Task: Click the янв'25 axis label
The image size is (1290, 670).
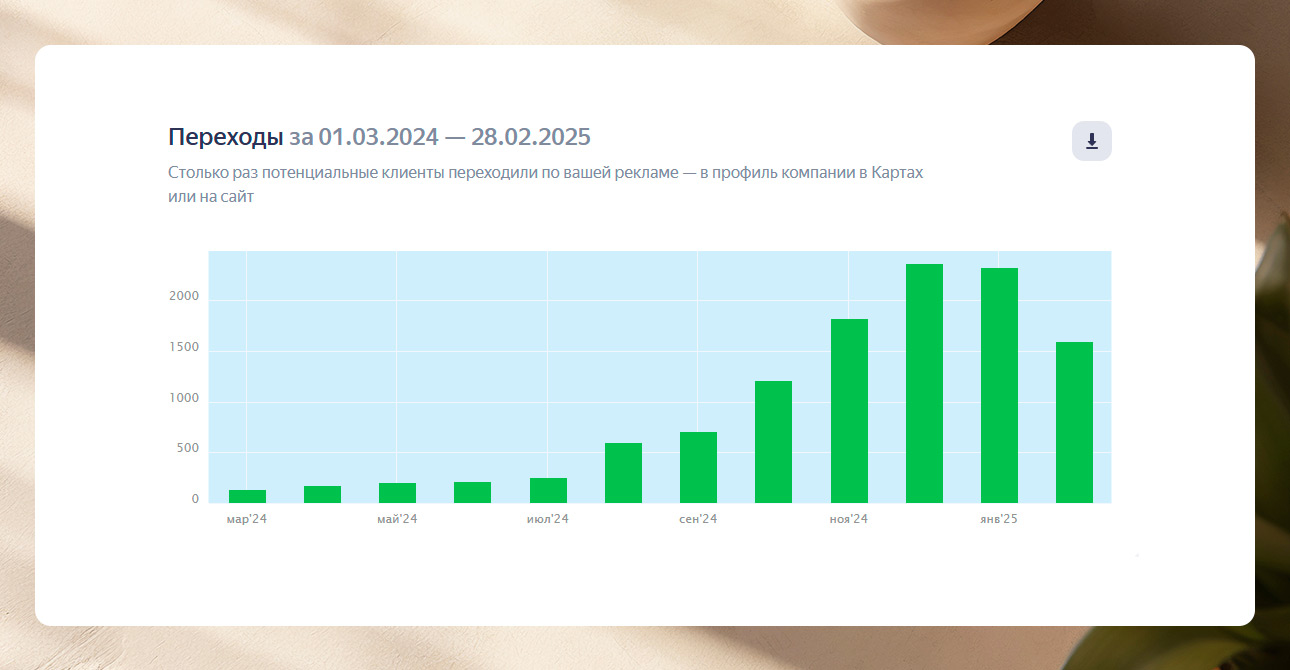Action: pyautogui.click(x=999, y=519)
